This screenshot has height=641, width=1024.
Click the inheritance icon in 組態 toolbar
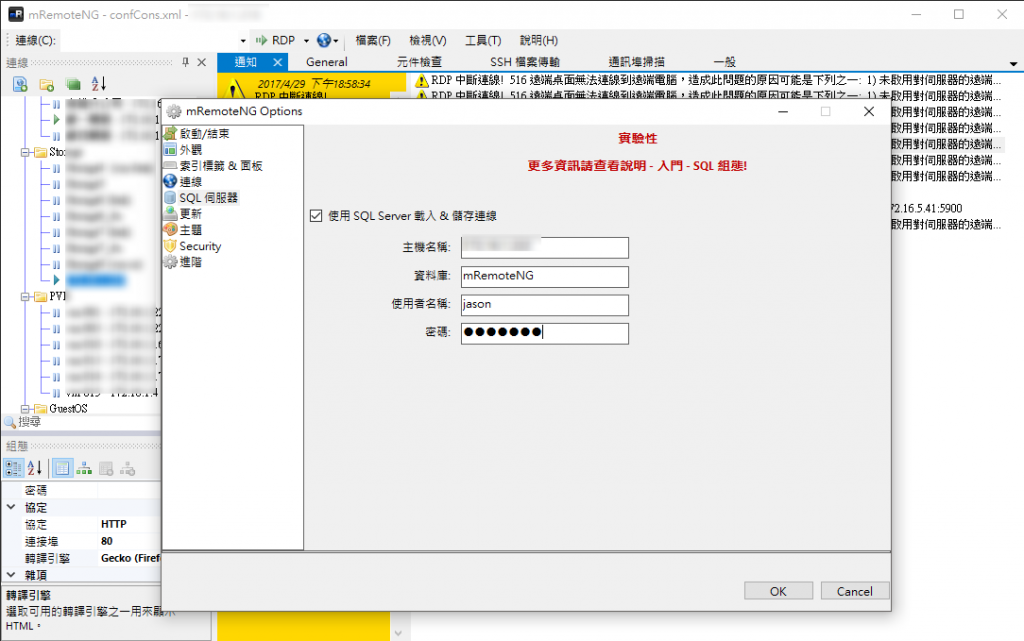(x=84, y=468)
